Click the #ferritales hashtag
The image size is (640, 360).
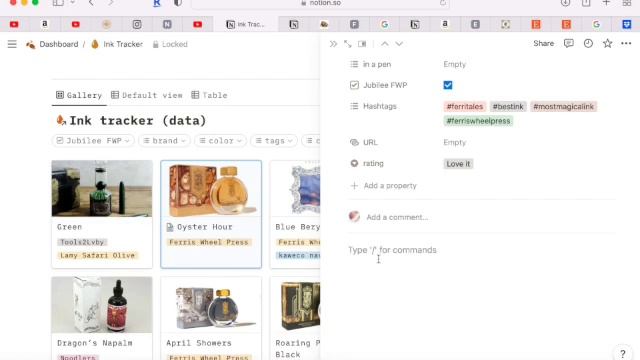[464, 107]
